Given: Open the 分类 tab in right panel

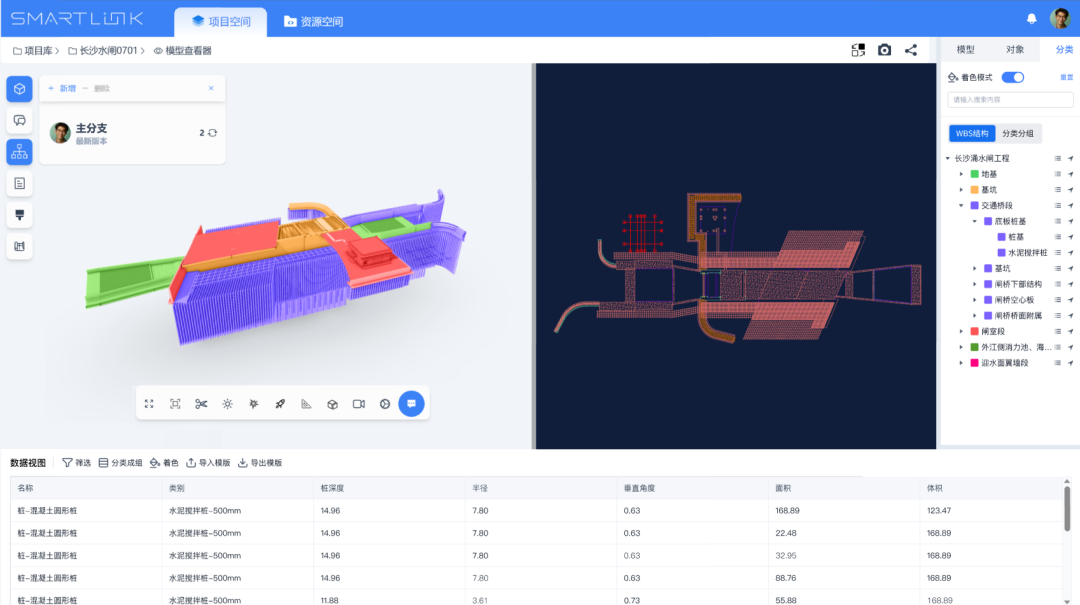Looking at the screenshot, I should (x=1064, y=50).
